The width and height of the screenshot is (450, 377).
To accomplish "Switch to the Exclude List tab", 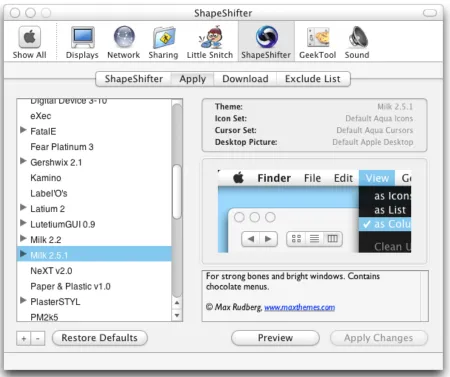I will (x=313, y=79).
